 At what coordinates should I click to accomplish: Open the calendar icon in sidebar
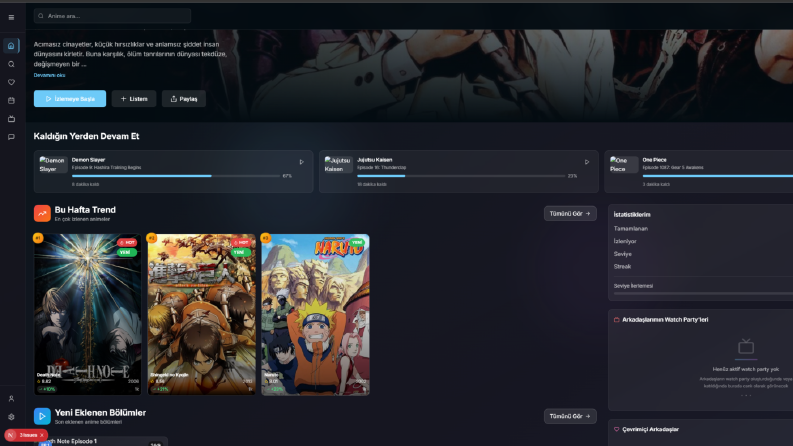11,101
